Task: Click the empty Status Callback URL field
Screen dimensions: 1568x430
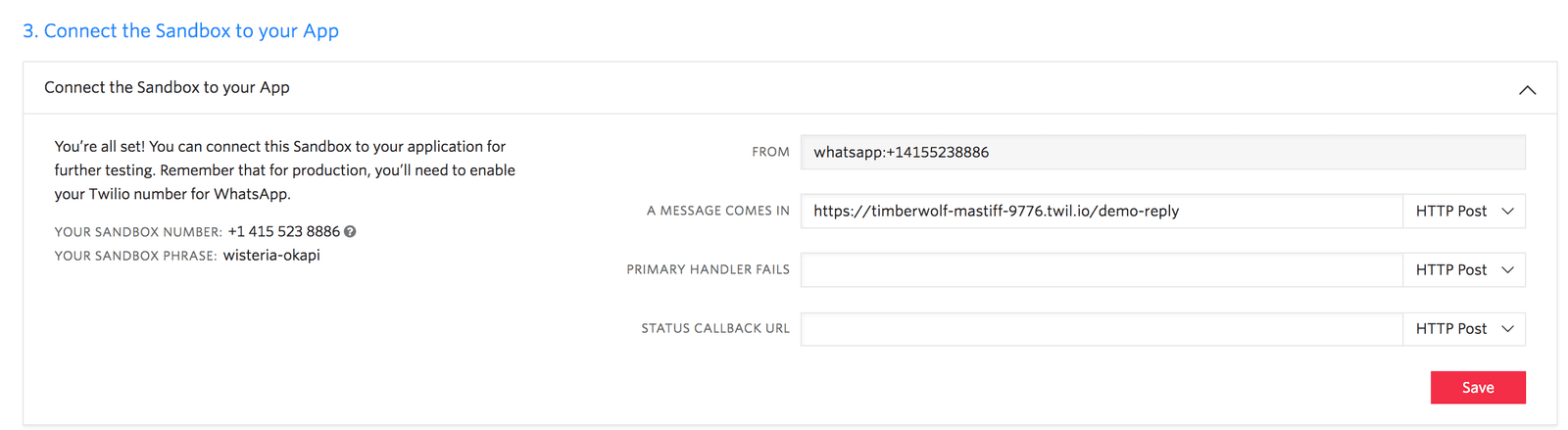Action: click(x=1101, y=329)
